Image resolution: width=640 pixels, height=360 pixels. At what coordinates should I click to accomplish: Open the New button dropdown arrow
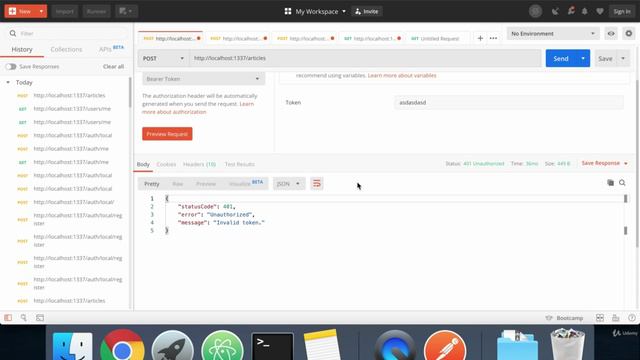tap(41, 11)
